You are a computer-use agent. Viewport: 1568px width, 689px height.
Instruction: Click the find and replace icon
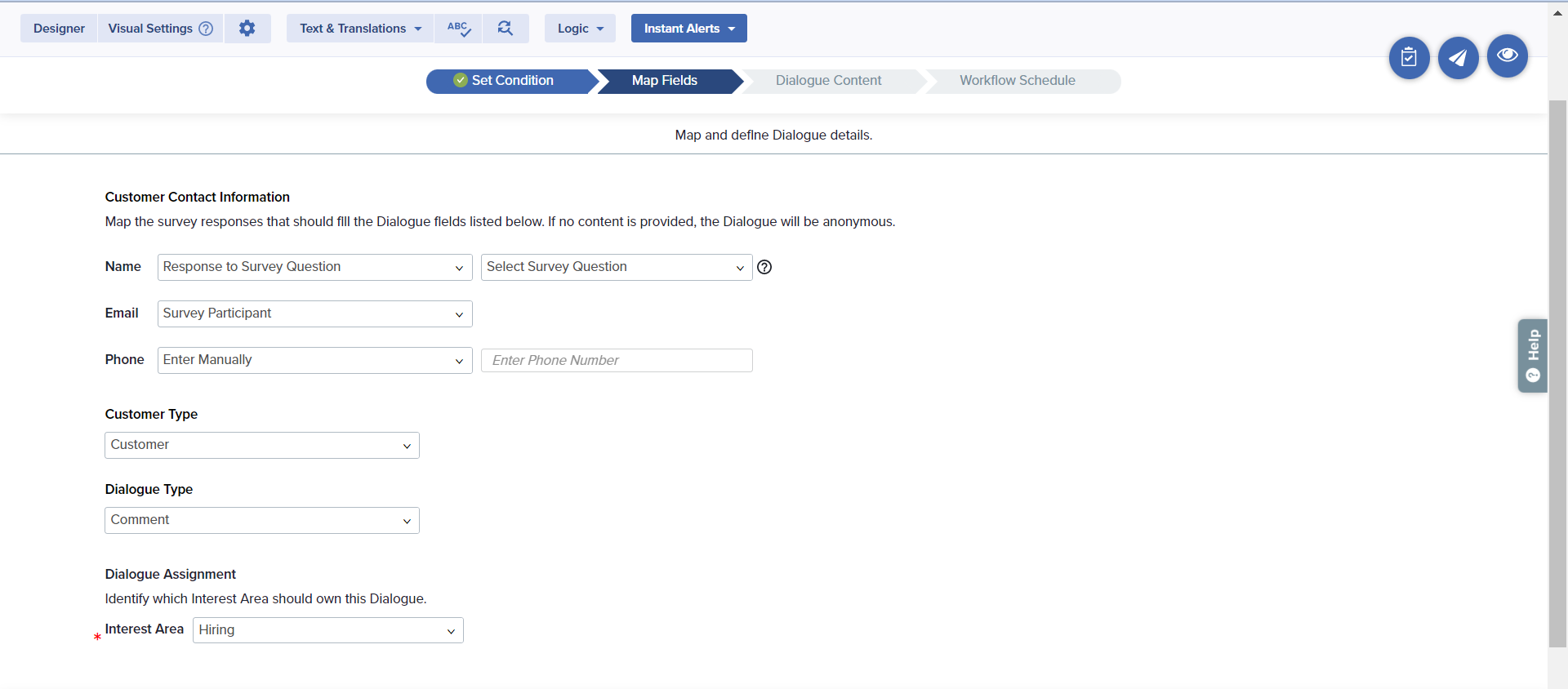tap(506, 29)
